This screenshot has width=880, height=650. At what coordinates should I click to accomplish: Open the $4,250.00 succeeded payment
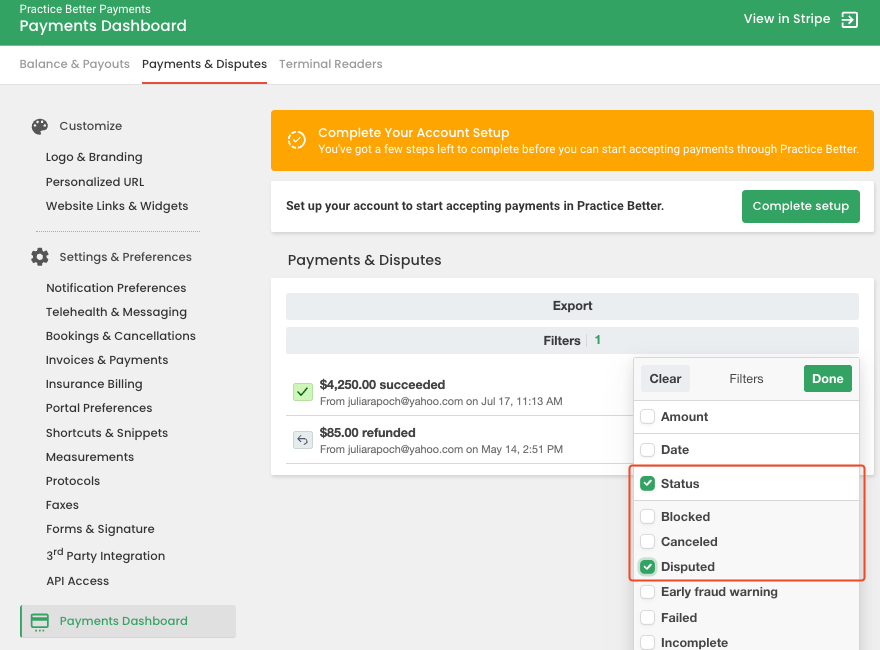click(x=459, y=392)
